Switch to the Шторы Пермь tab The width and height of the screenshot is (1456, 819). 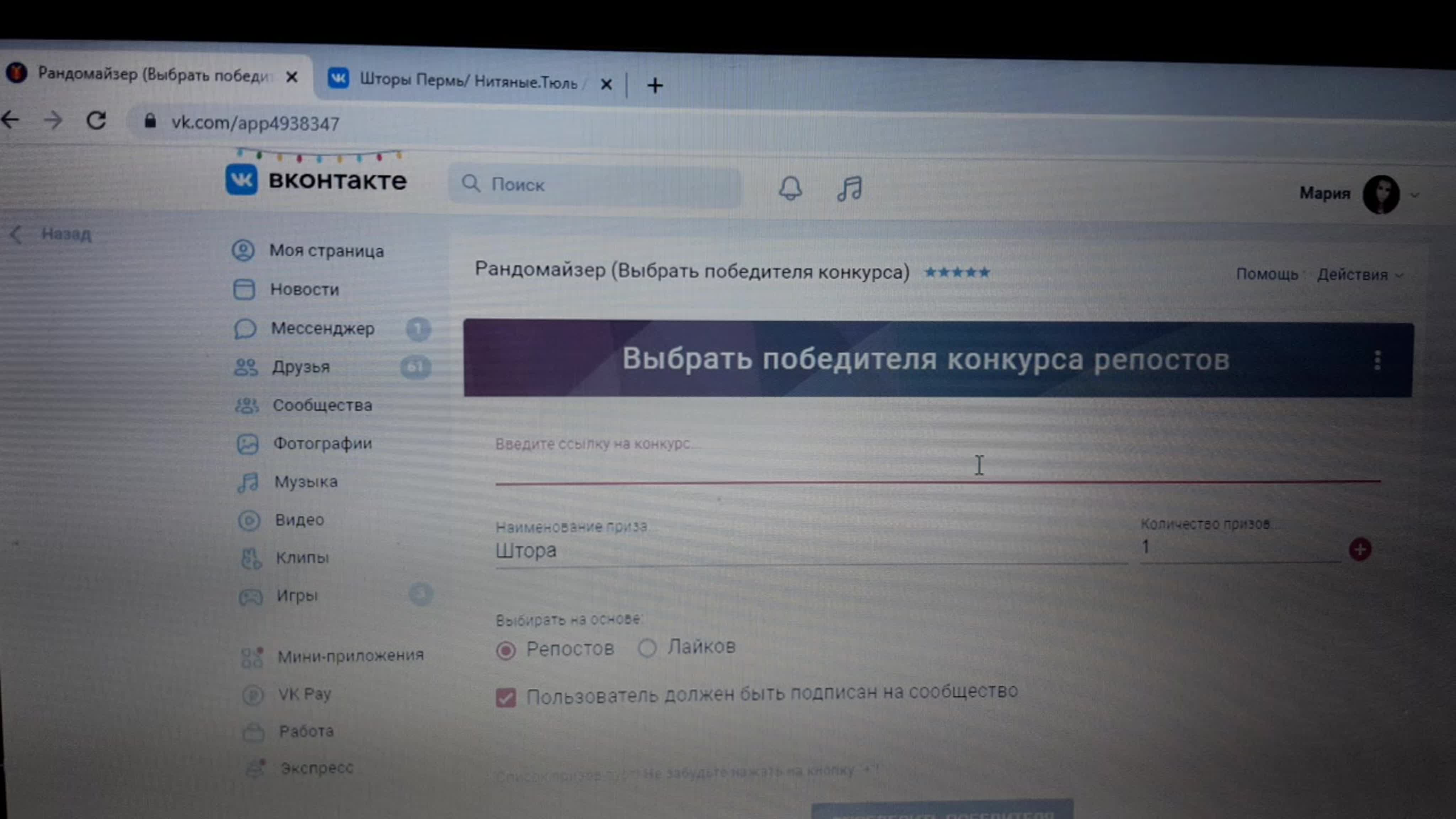[x=469, y=82]
